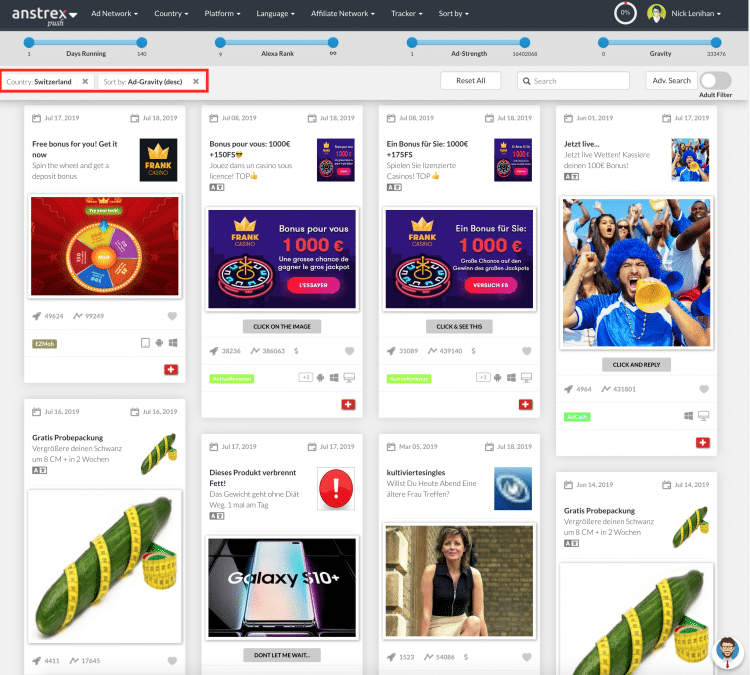
Task: Adjust the Alexa Rank left handle
Action: (x=220, y=43)
